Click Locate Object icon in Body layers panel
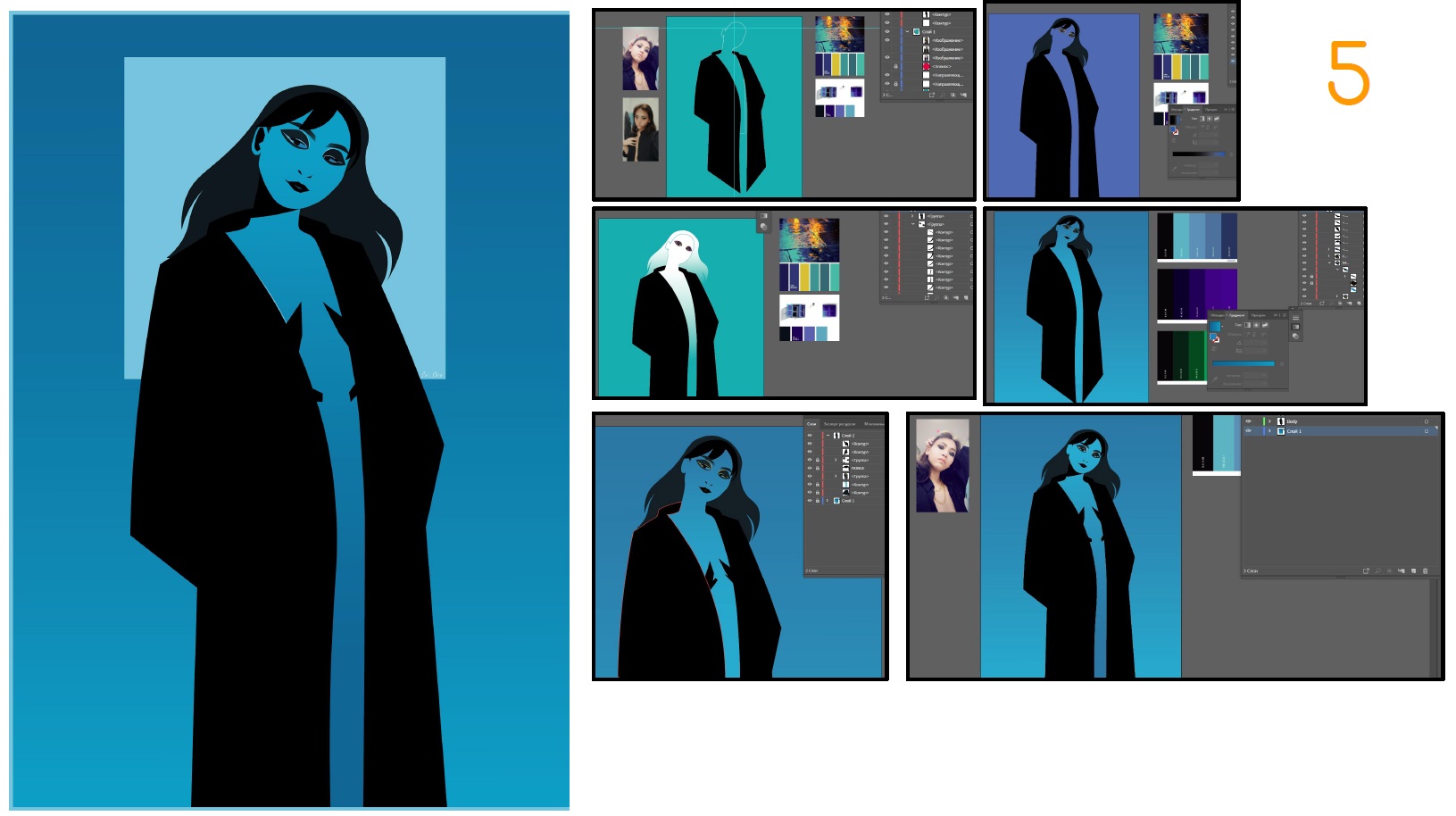The width and height of the screenshot is (1456, 816). click(x=1378, y=571)
